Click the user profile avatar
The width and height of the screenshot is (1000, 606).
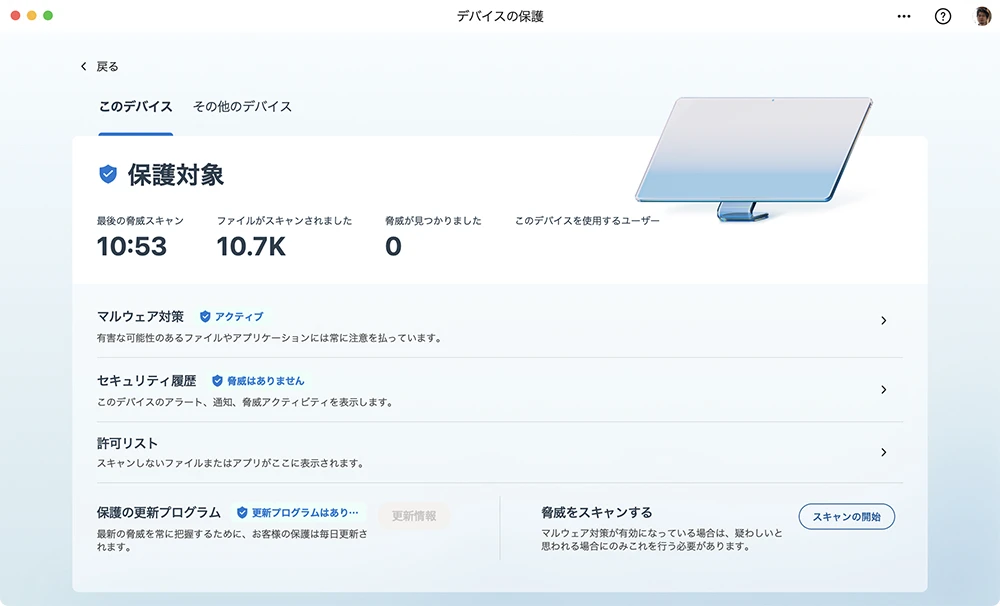tap(983, 16)
